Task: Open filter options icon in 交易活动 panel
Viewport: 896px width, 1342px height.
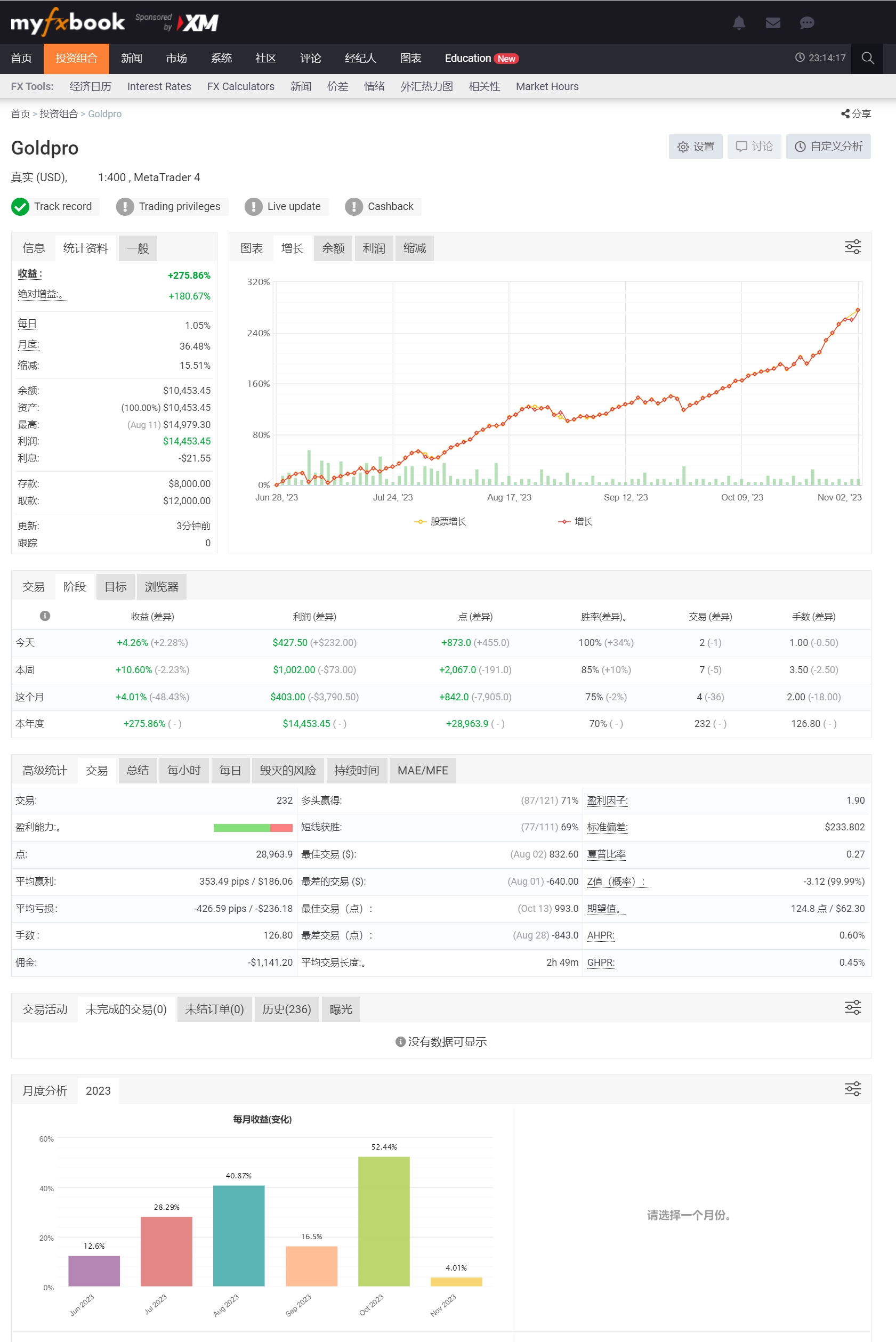Action: pos(853,1007)
